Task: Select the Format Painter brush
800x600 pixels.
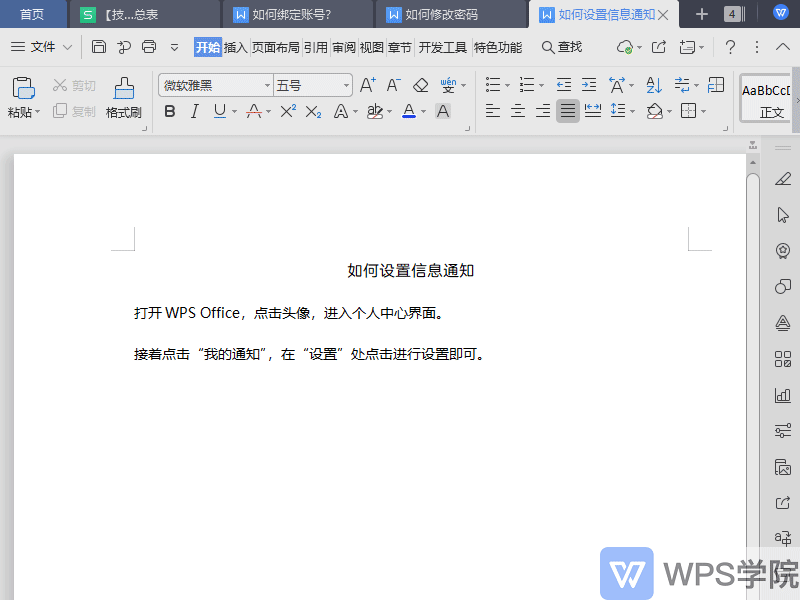Action: click(123, 88)
